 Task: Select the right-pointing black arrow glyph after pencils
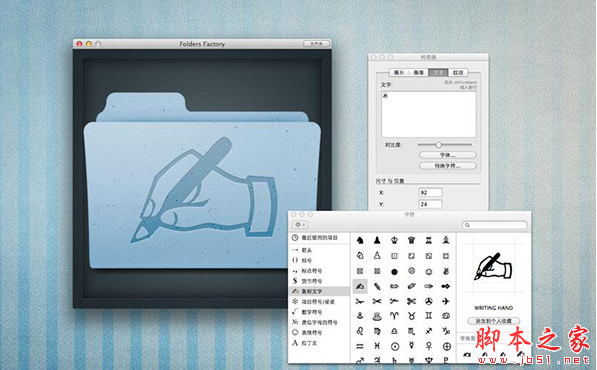[446, 286]
